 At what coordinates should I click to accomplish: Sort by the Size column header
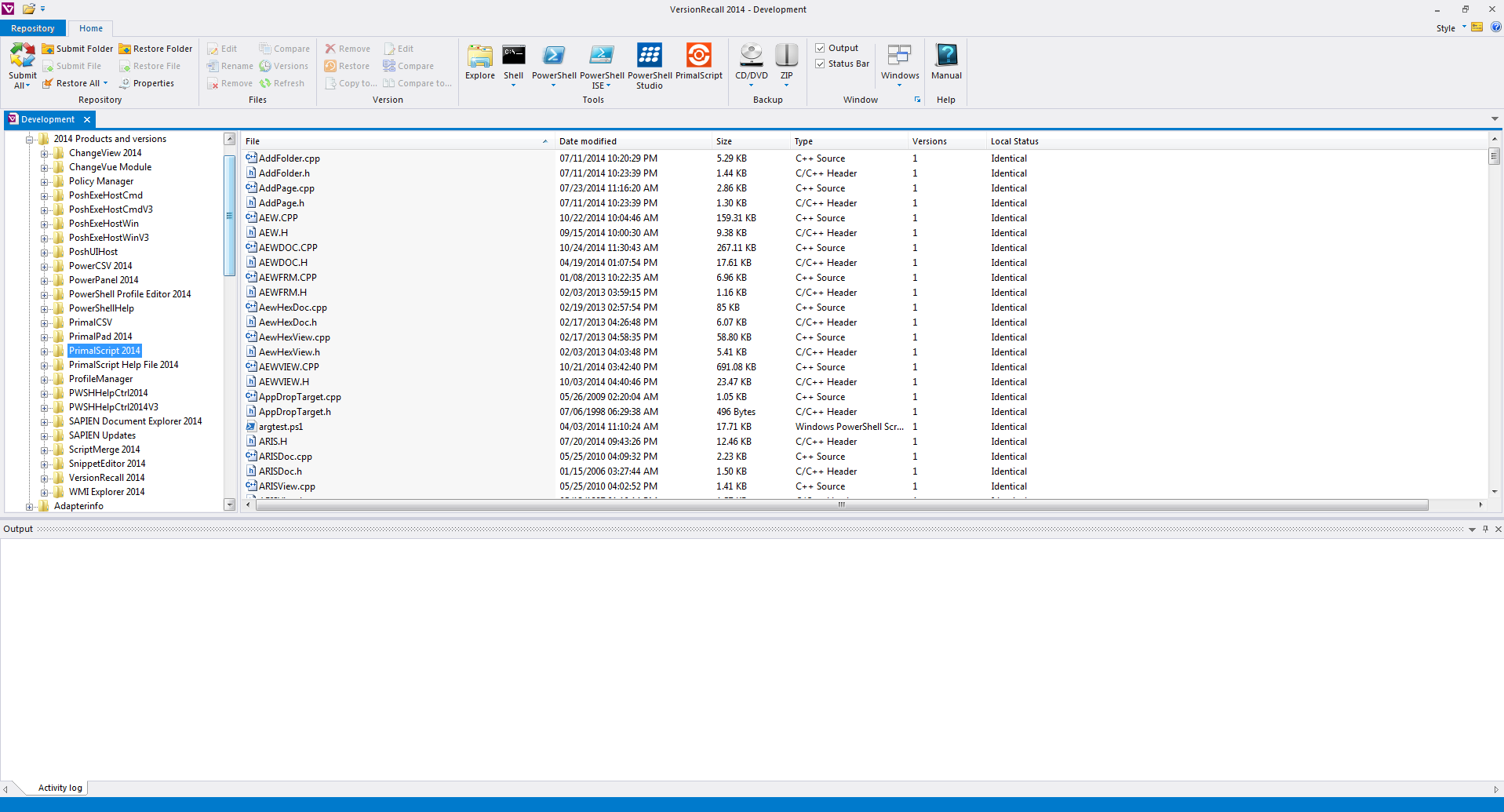coord(751,141)
